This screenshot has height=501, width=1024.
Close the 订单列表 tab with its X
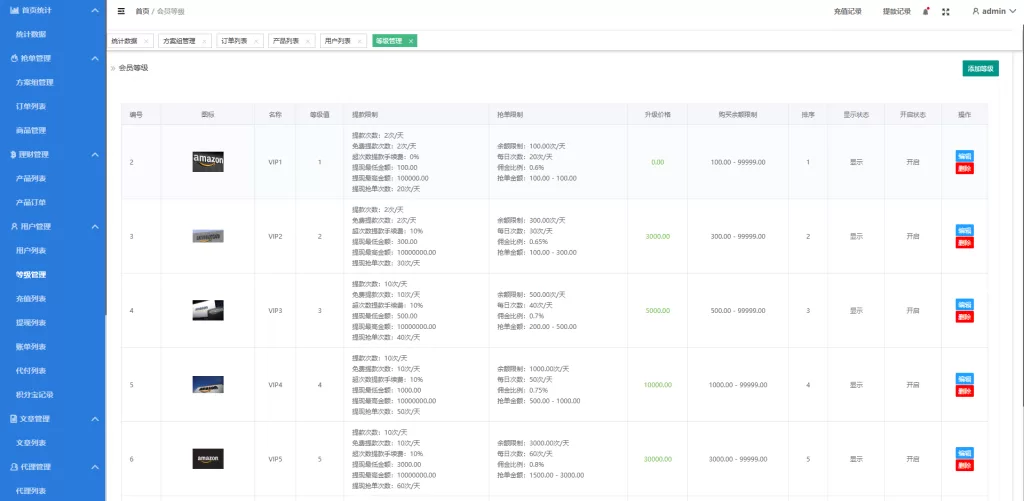tap(255, 41)
